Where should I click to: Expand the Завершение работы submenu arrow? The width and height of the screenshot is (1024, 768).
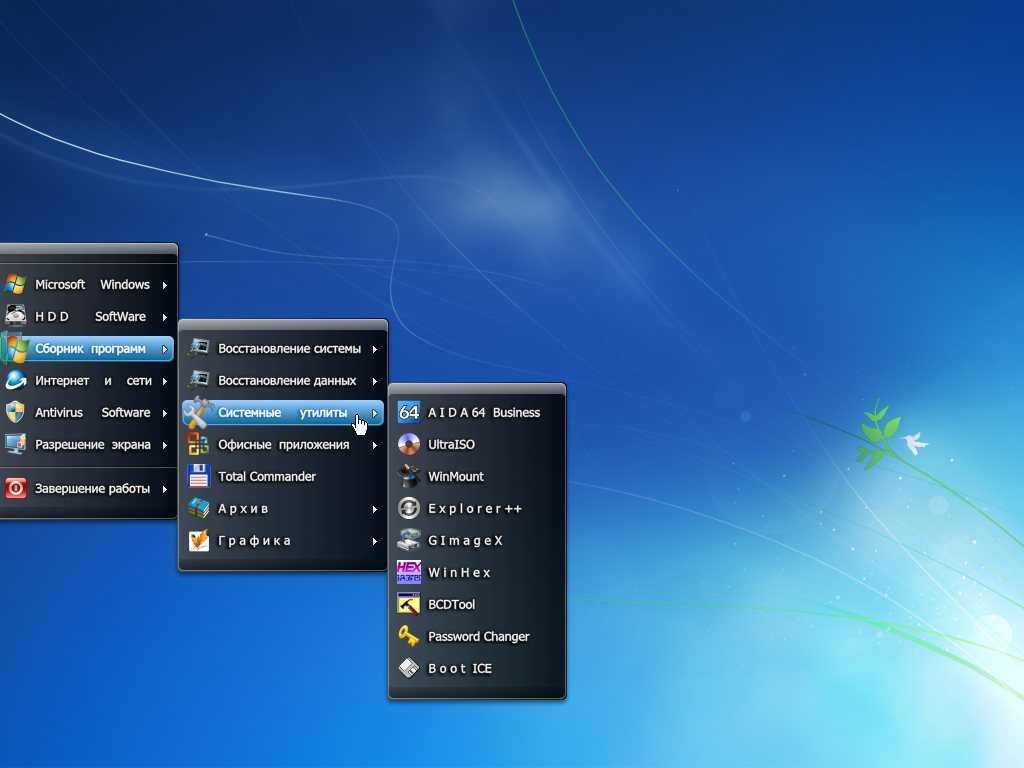click(x=165, y=488)
